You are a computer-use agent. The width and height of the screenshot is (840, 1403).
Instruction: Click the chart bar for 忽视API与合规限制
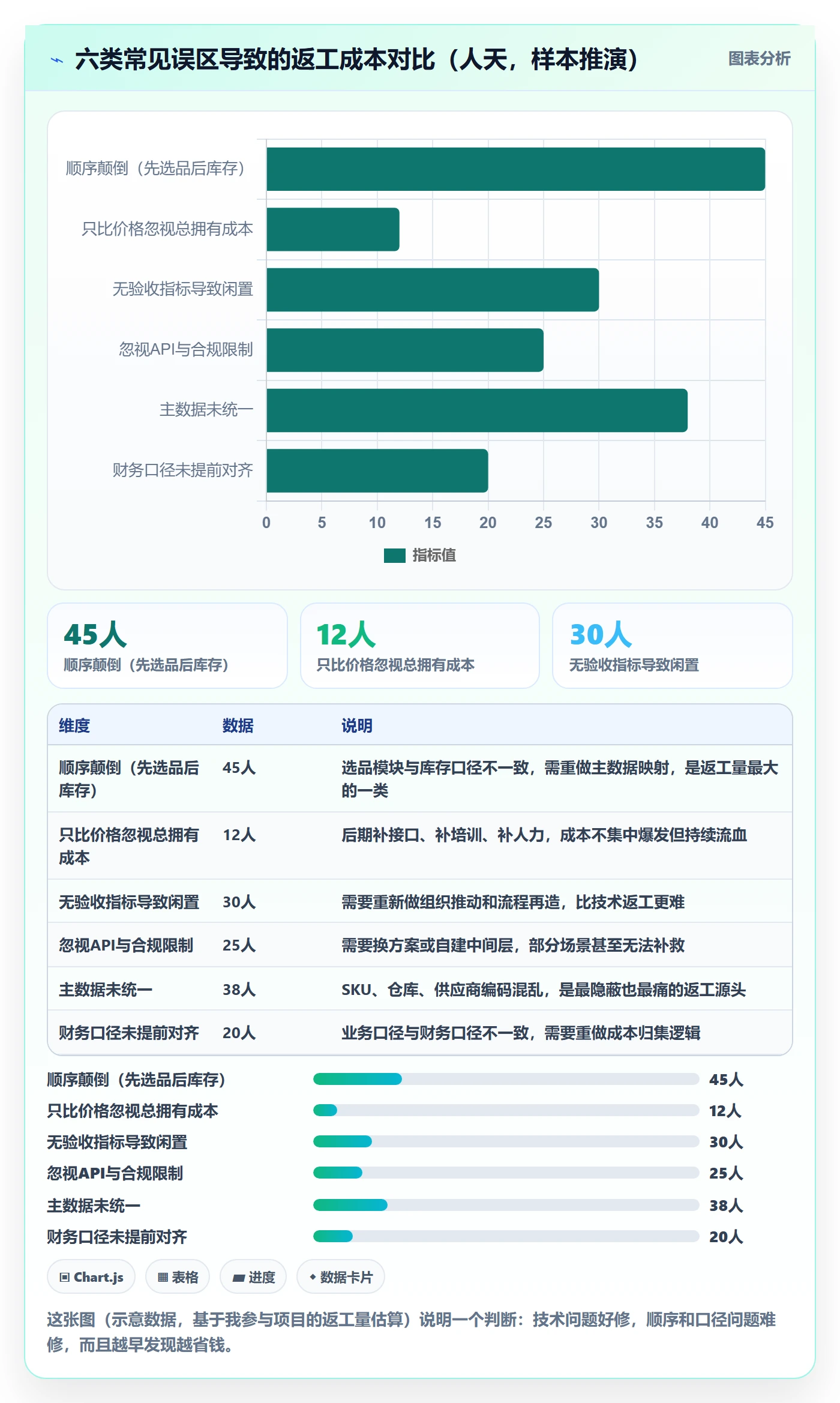tap(405, 350)
